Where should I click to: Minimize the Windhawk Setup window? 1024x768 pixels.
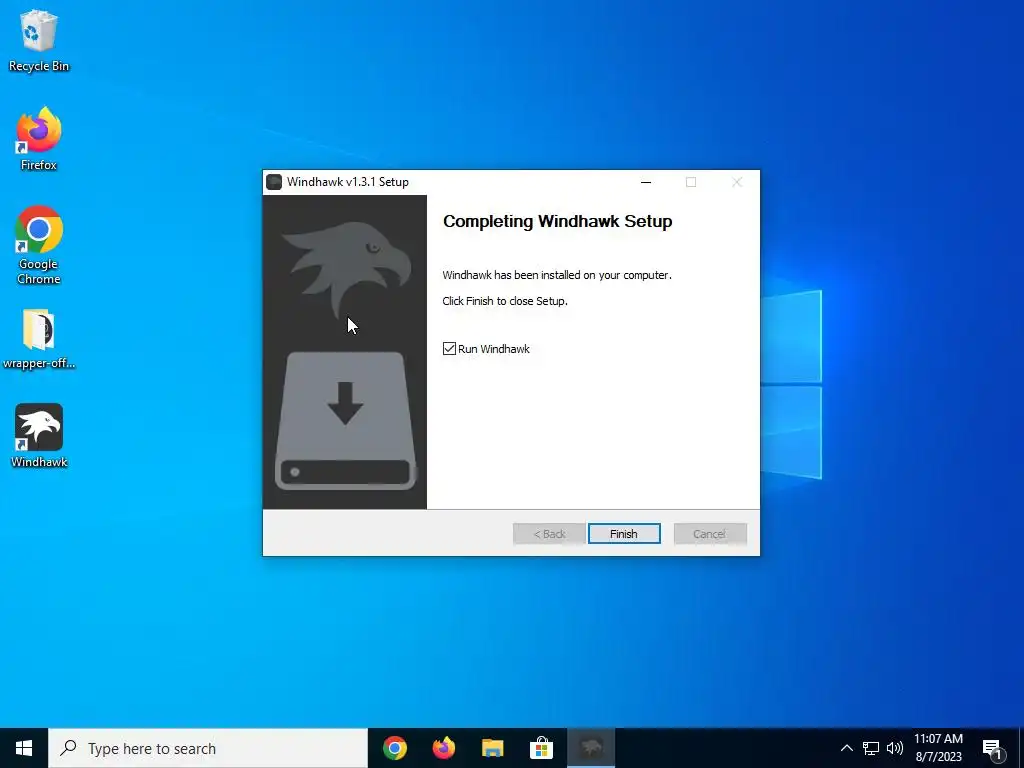pyautogui.click(x=646, y=182)
